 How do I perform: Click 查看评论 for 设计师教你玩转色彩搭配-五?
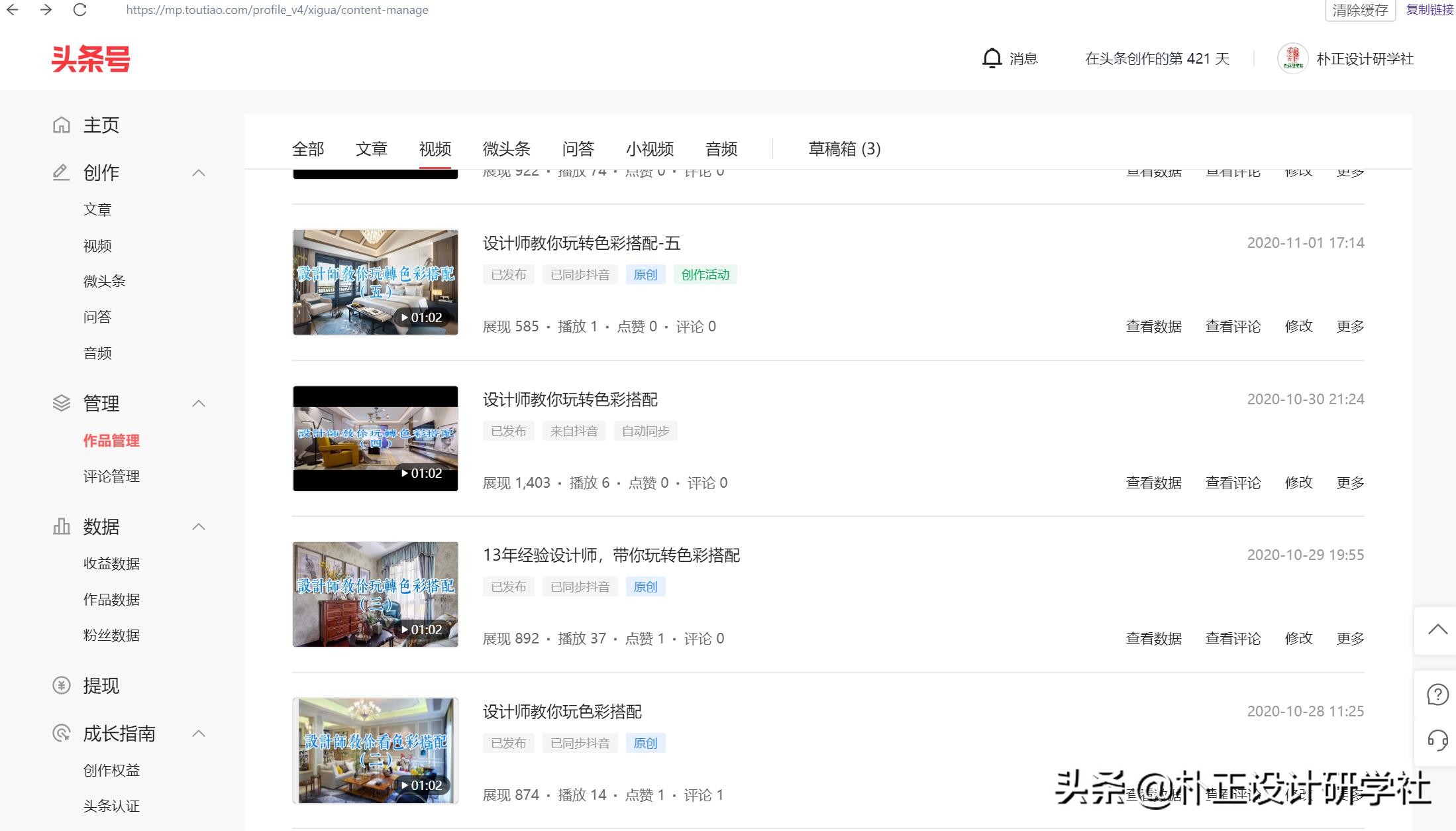(x=1232, y=326)
